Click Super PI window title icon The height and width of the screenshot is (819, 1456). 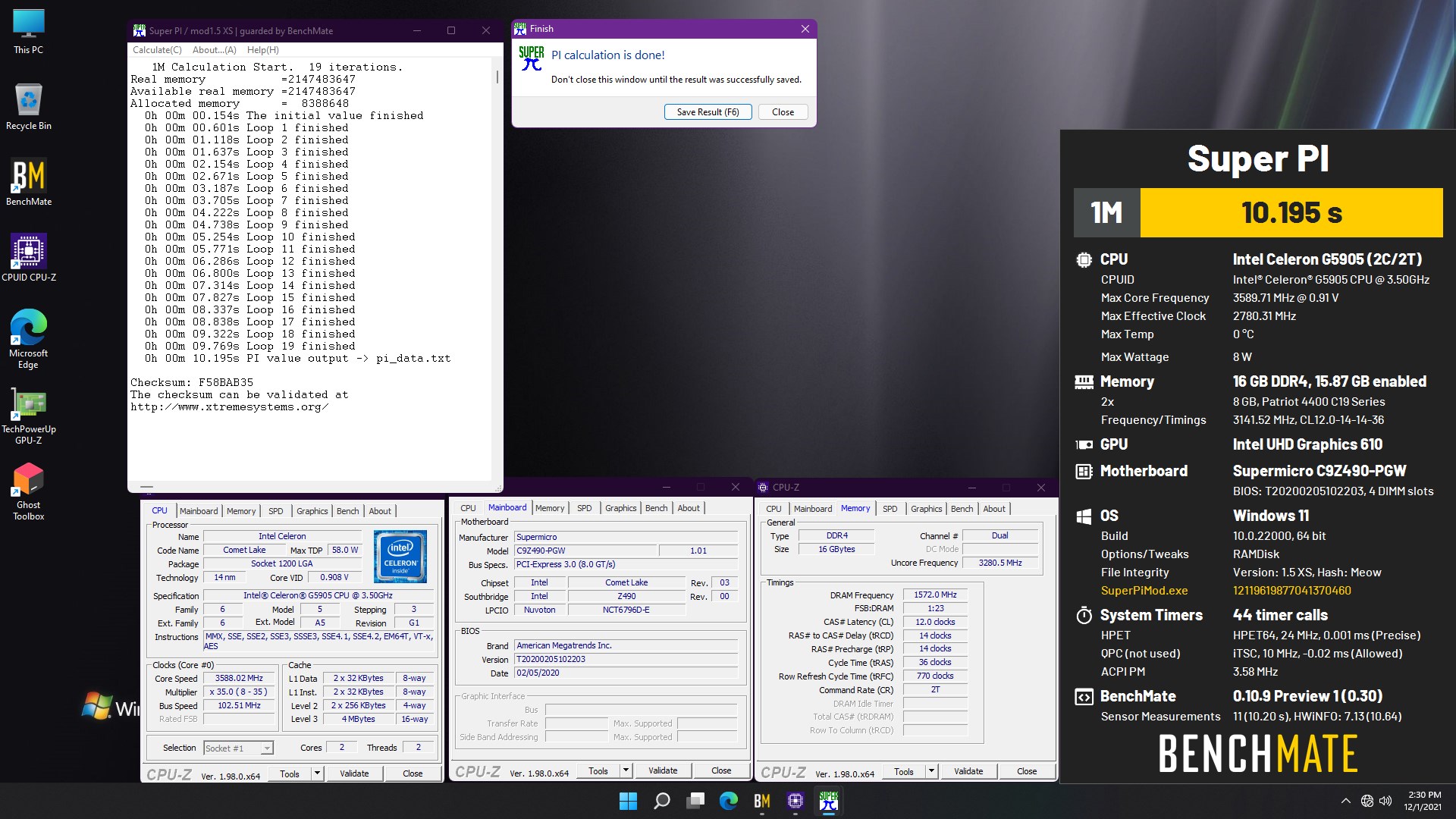pos(139,30)
